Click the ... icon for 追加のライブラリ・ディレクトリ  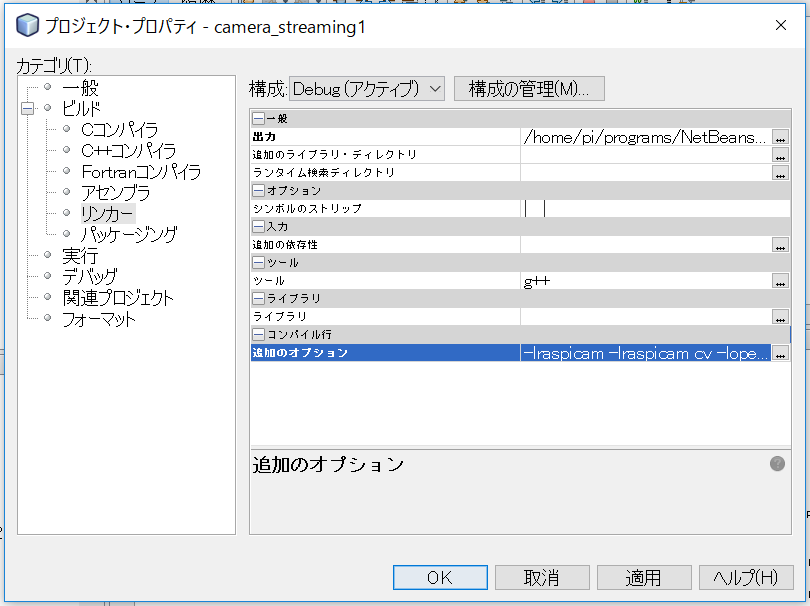pos(780,155)
